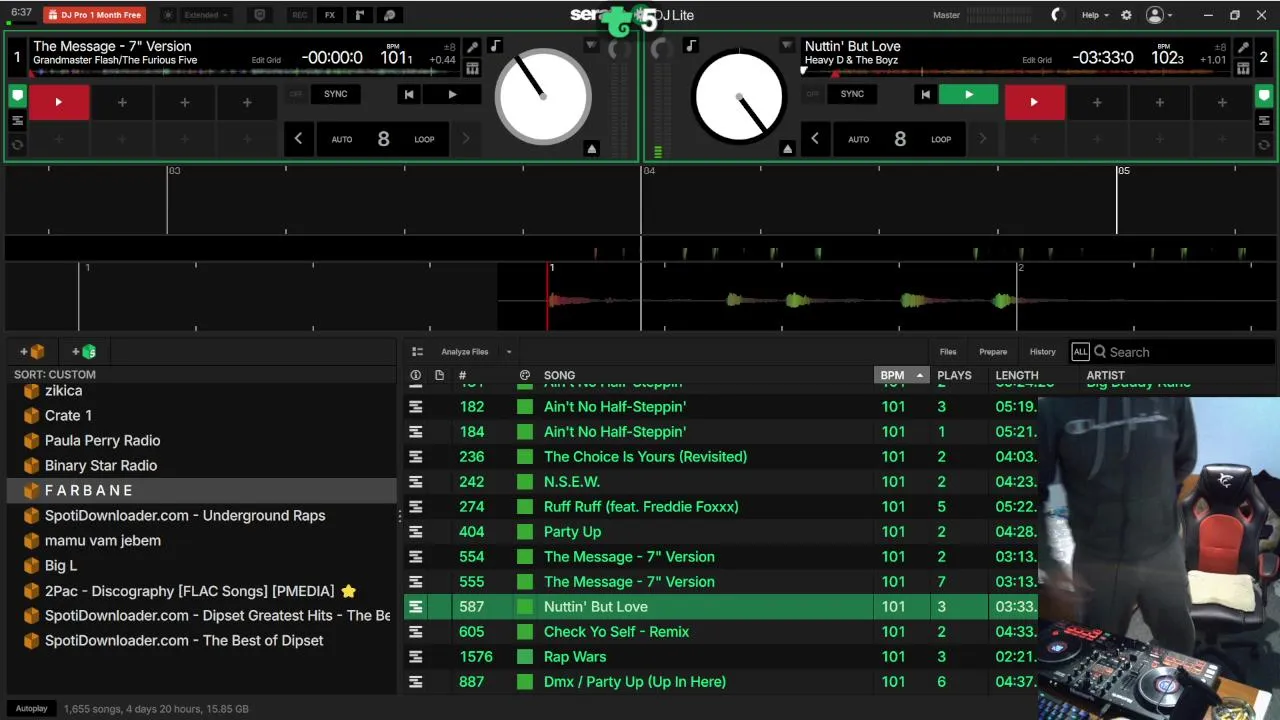Adjust the master output knob
Screen dimensions: 1280x720
click(1058, 15)
